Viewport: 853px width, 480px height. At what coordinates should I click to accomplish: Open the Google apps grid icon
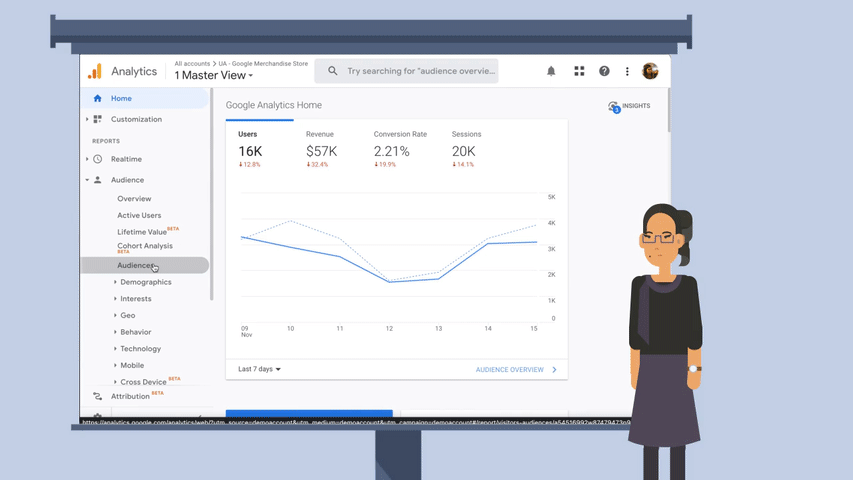pyautogui.click(x=579, y=71)
